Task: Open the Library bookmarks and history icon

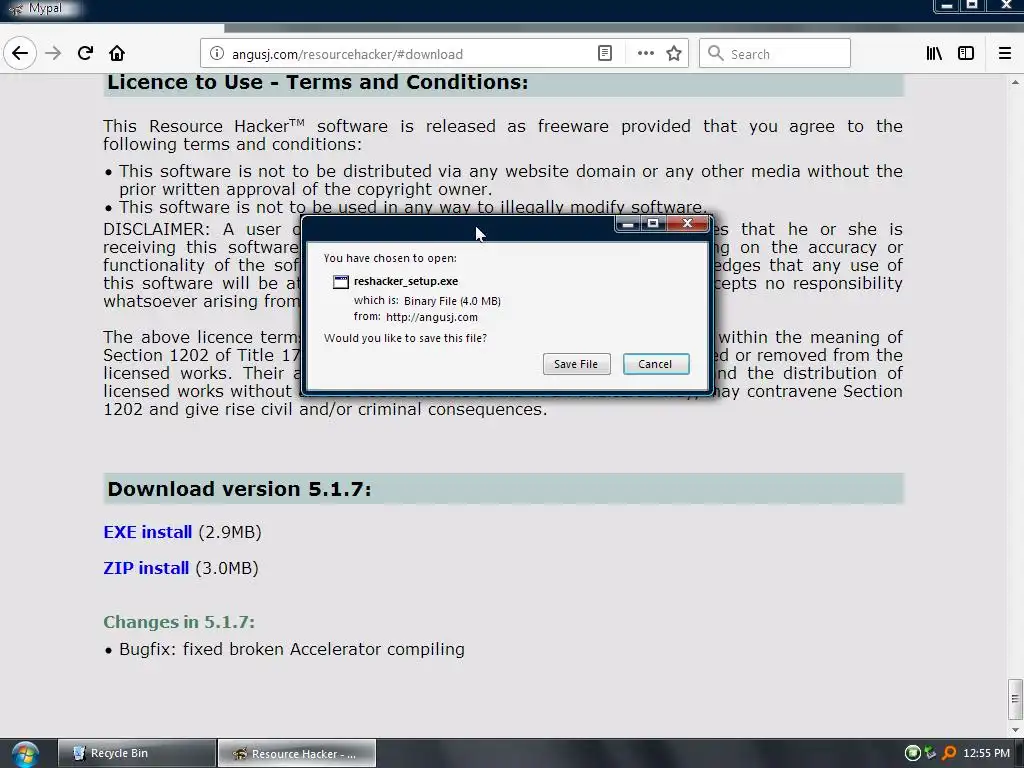Action: 934,54
